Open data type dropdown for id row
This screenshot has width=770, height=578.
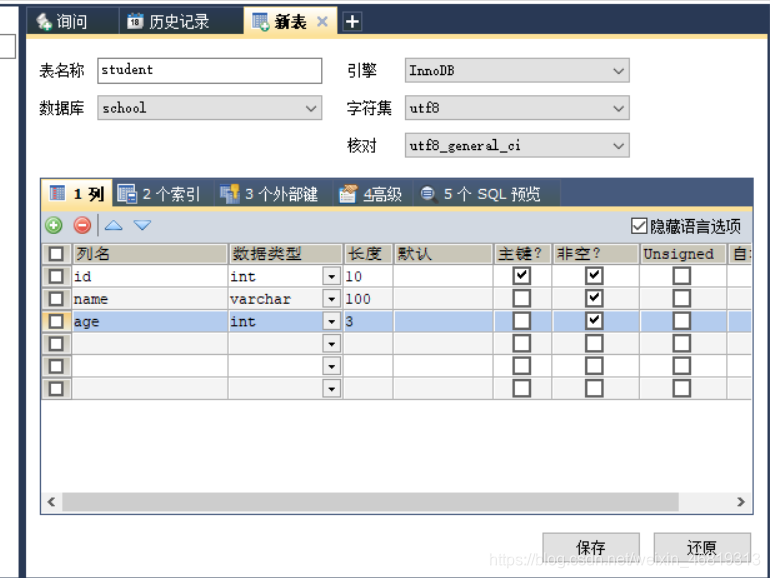pyautogui.click(x=332, y=276)
